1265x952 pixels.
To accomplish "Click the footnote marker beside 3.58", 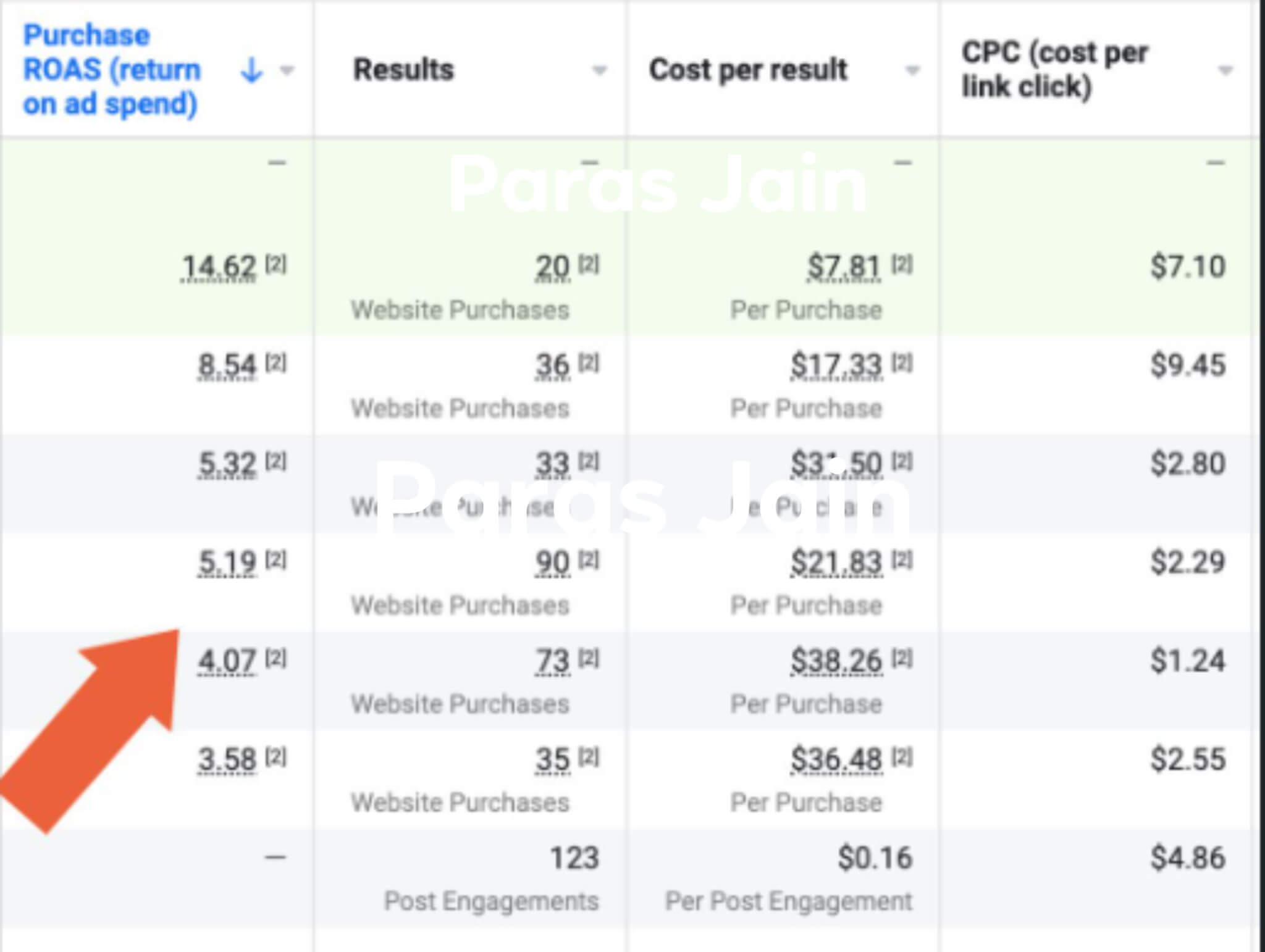I will [x=276, y=757].
